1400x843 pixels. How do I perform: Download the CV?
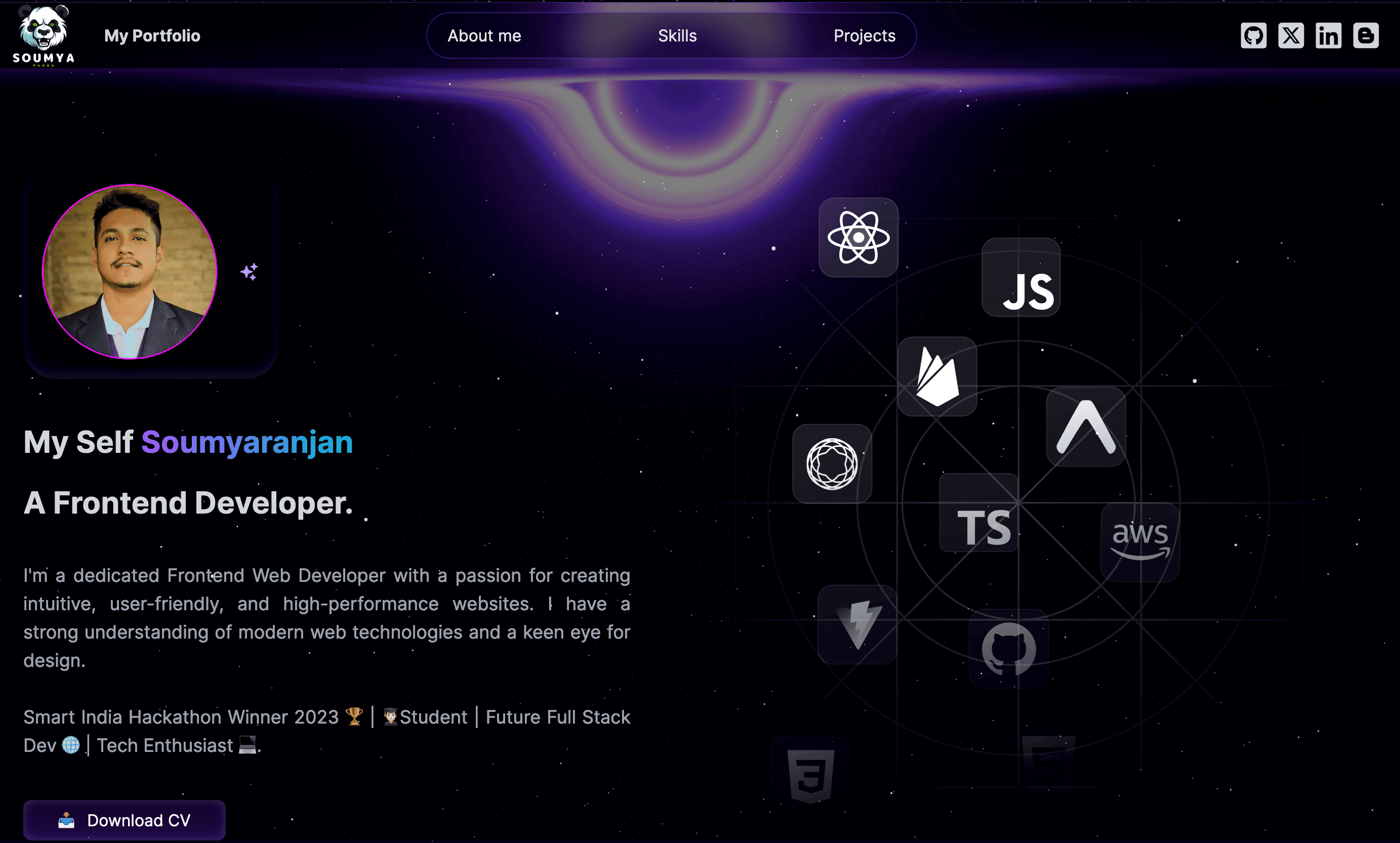coord(125,820)
